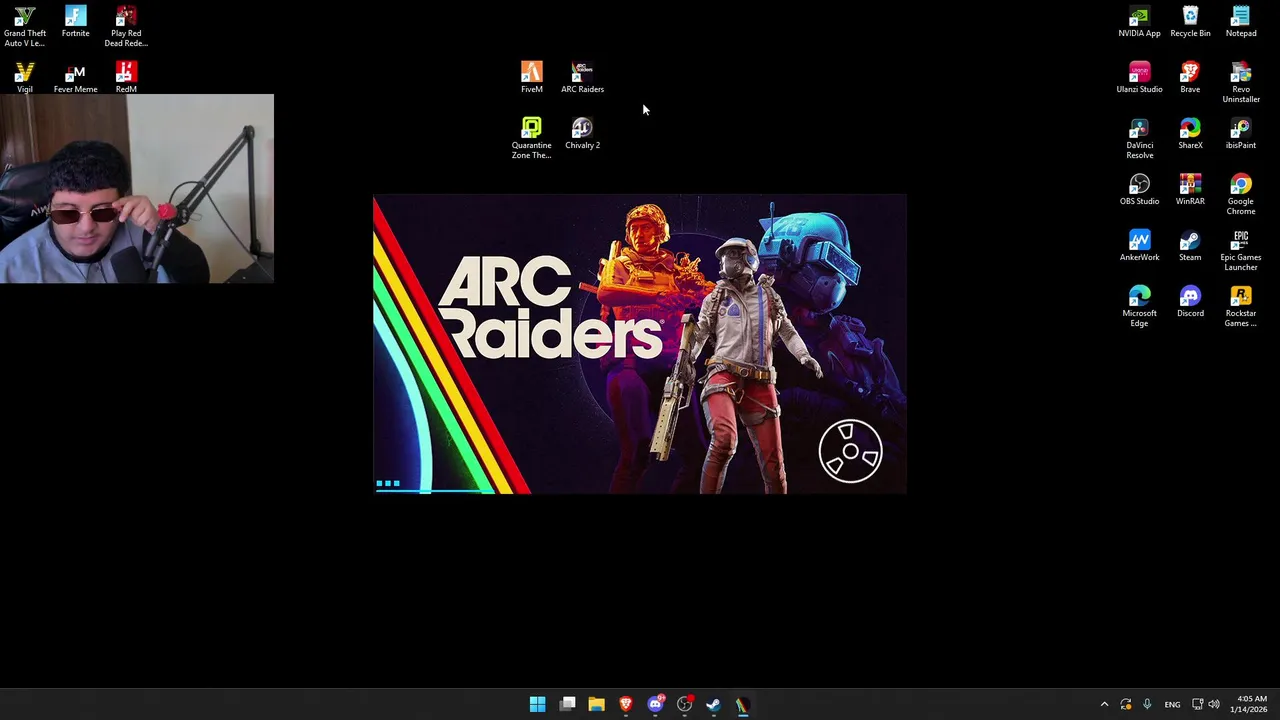
Task: Select the ARC Raiders desktop shortcut
Action: [582, 78]
